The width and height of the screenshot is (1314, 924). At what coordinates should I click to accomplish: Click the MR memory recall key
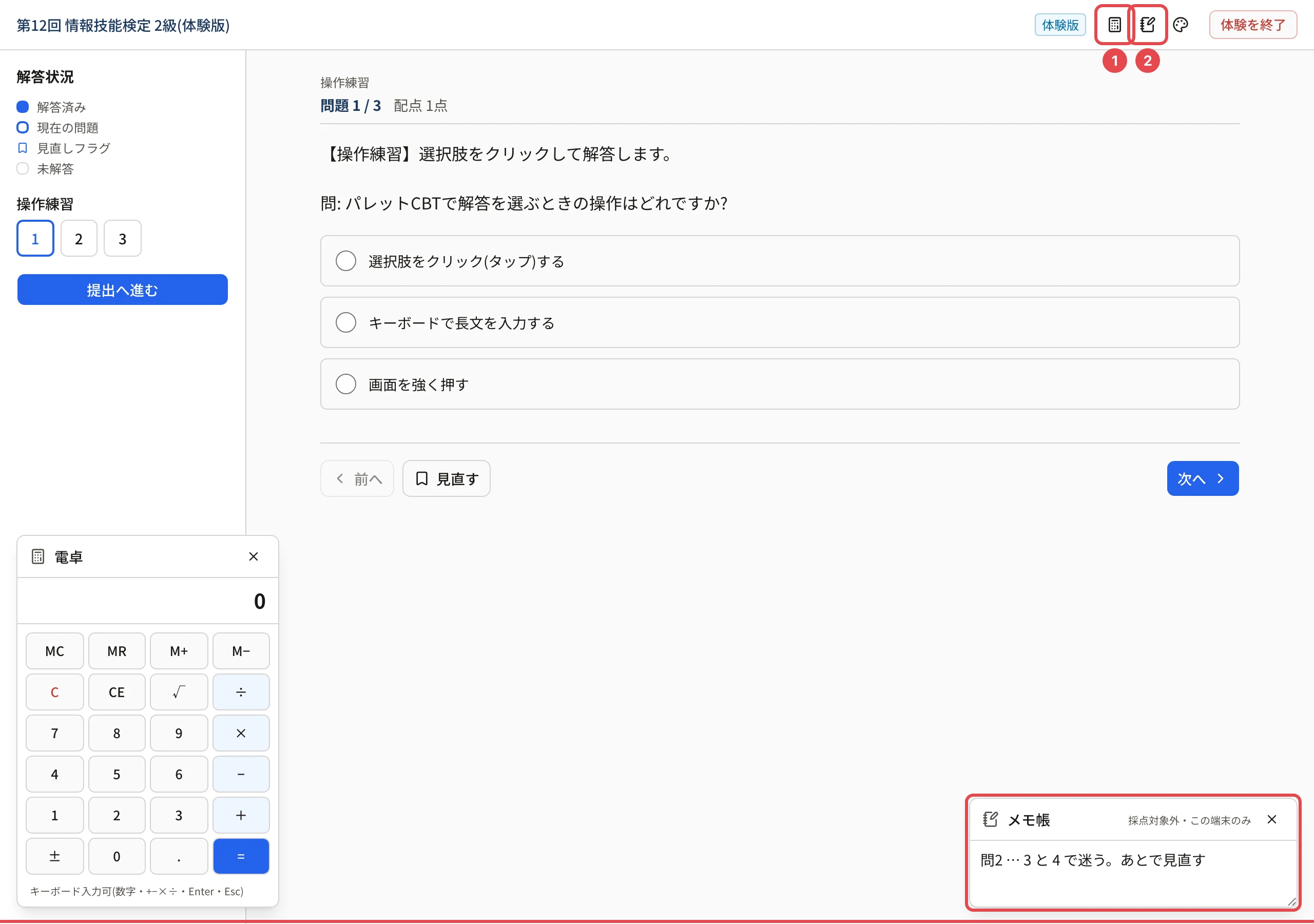point(117,651)
